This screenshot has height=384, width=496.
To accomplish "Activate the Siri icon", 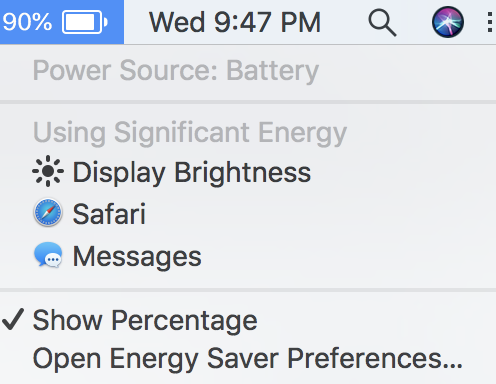I will click(x=448, y=22).
